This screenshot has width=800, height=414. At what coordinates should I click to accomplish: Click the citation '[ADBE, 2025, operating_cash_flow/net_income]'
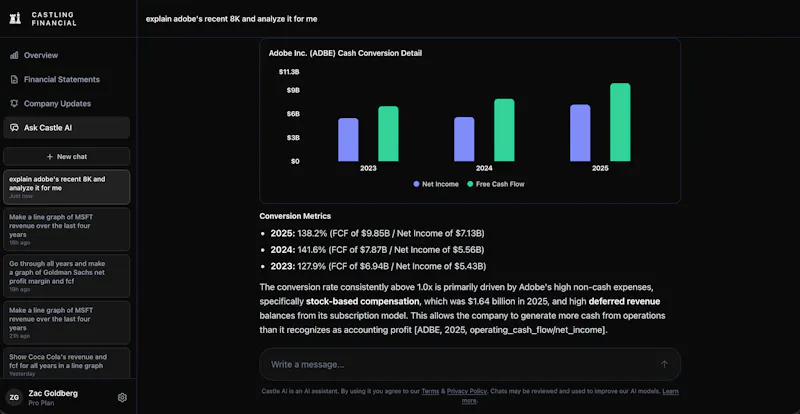pyautogui.click(x=510, y=330)
